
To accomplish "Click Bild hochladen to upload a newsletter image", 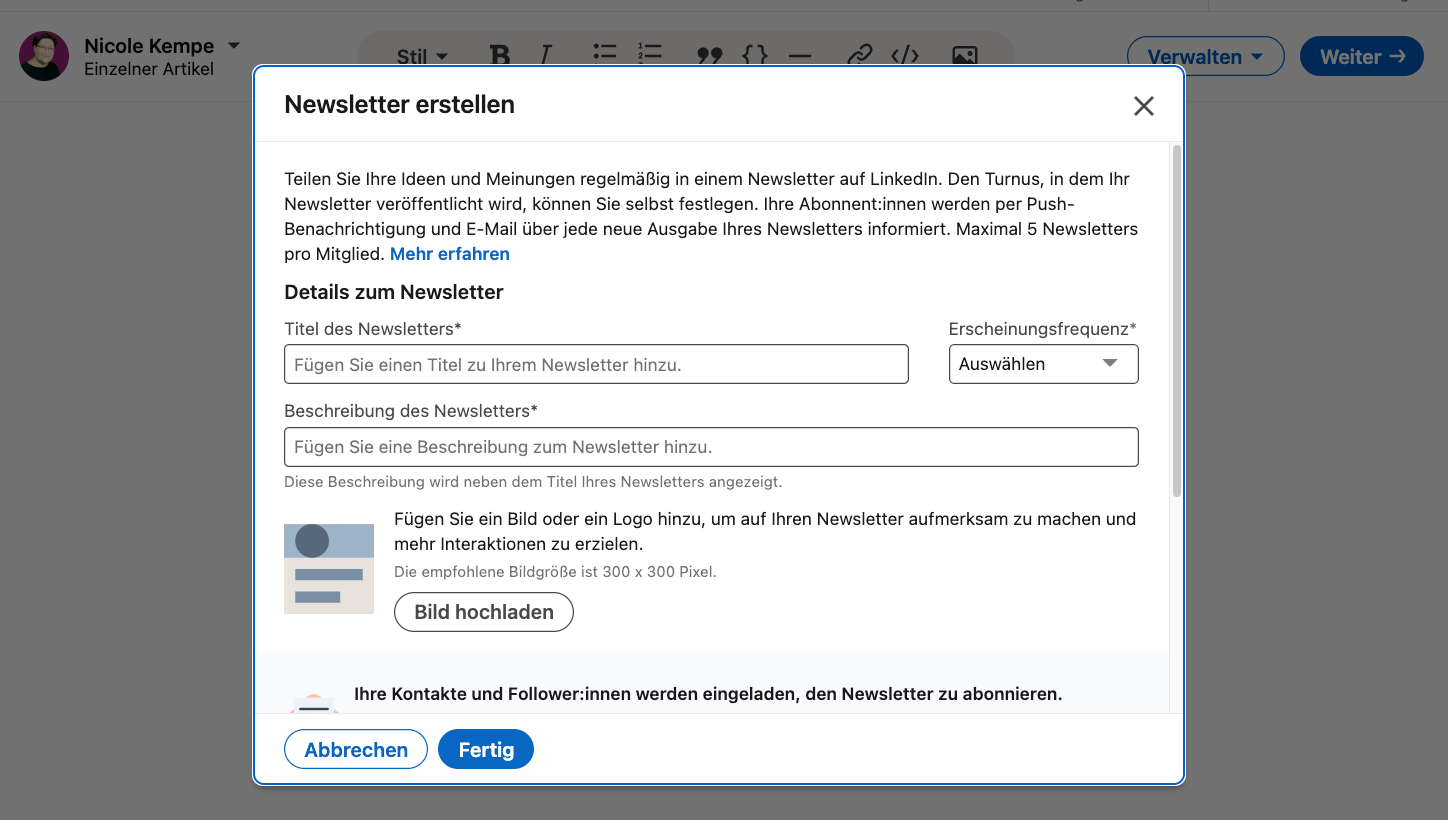I will pyautogui.click(x=484, y=611).
